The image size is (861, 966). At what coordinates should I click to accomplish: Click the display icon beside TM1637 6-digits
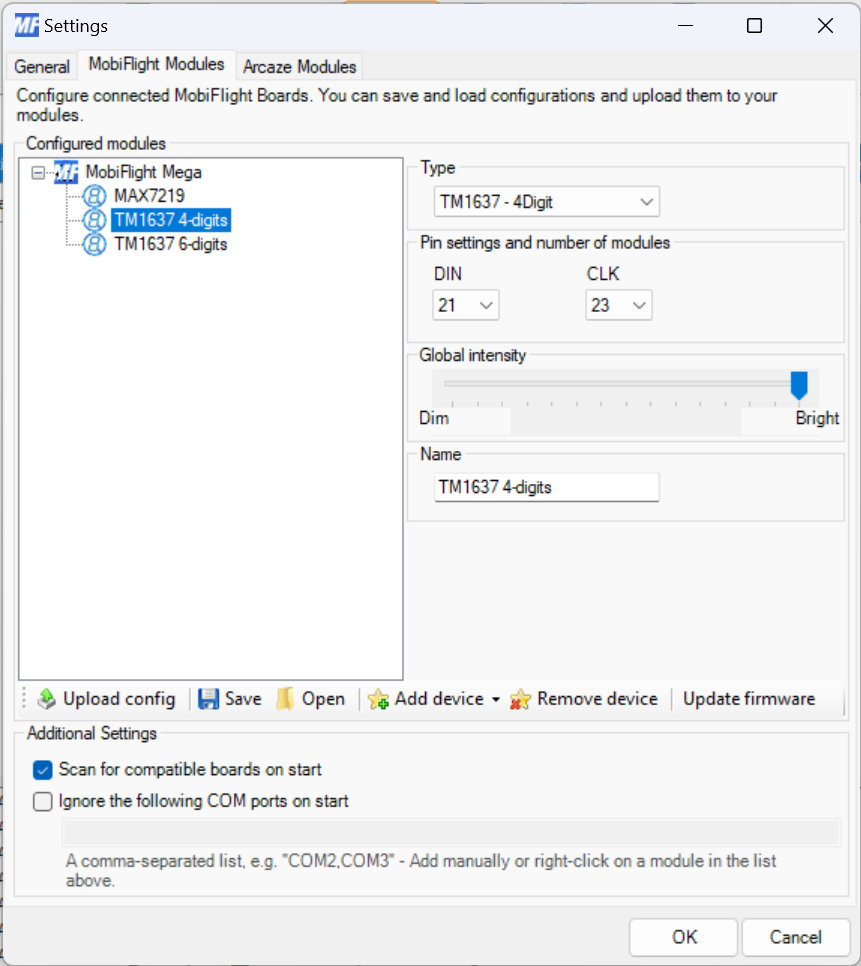click(x=94, y=244)
